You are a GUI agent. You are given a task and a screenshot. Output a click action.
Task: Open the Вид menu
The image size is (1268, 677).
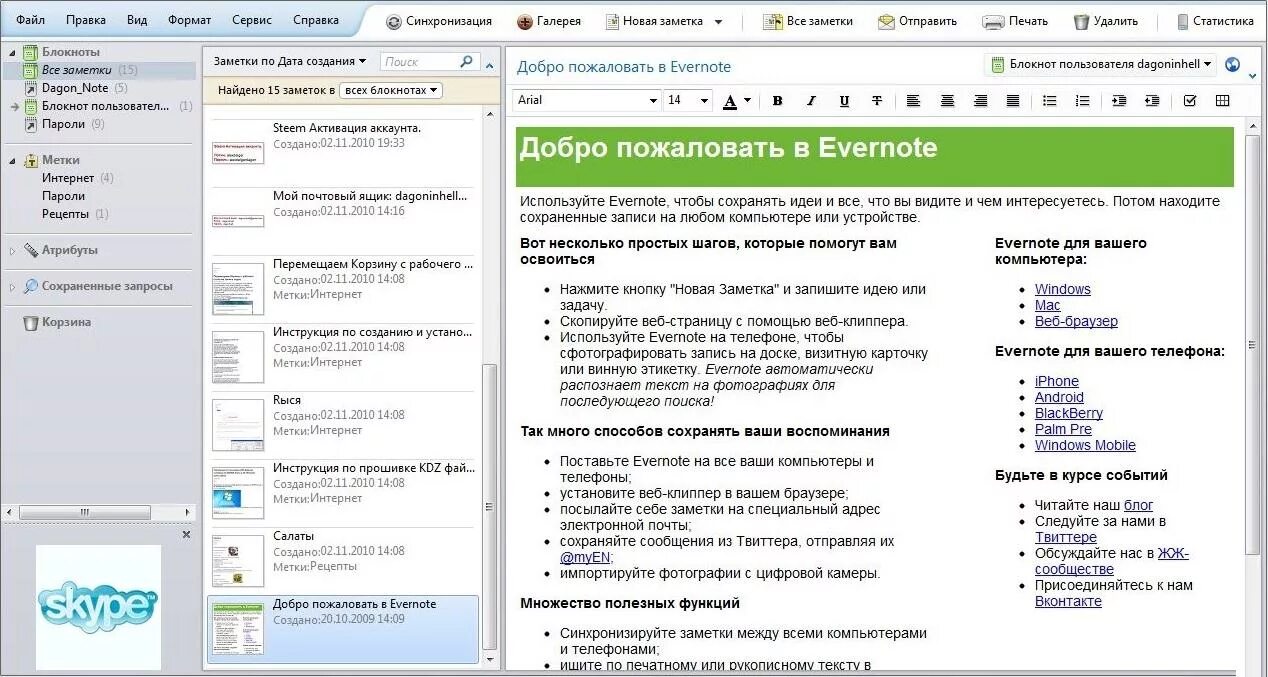(x=137, y=20)
